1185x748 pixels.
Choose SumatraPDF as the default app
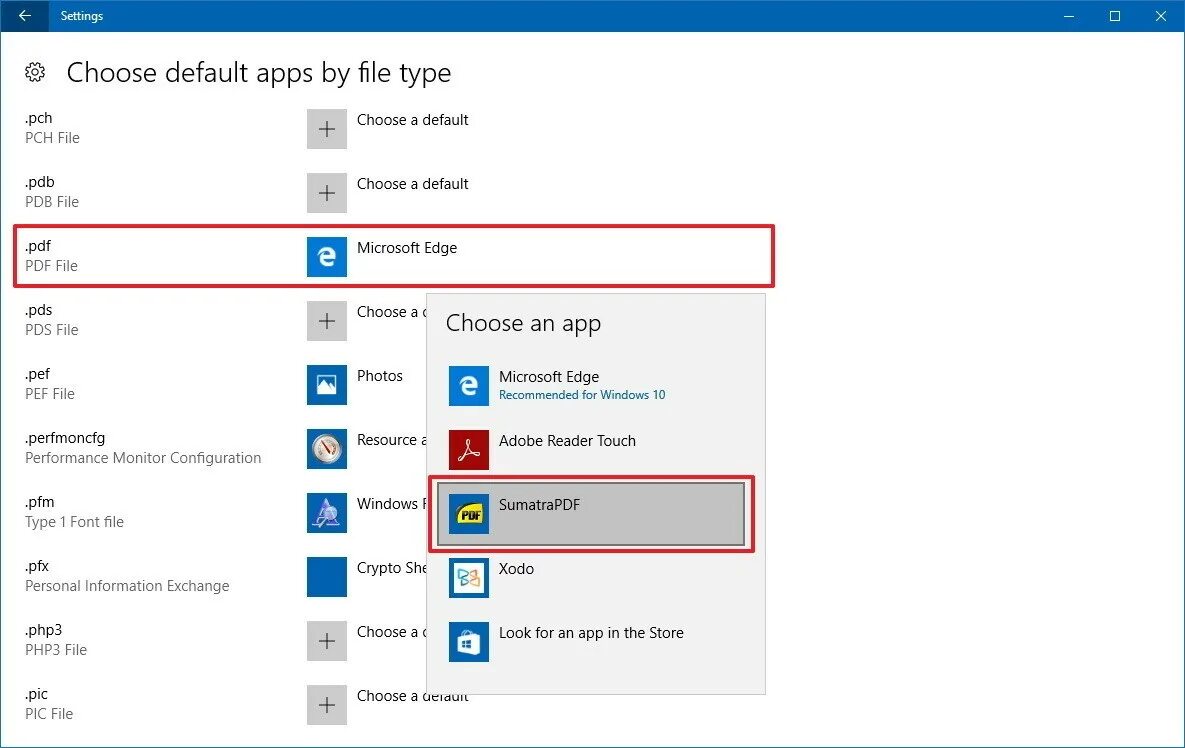point(591,514)
